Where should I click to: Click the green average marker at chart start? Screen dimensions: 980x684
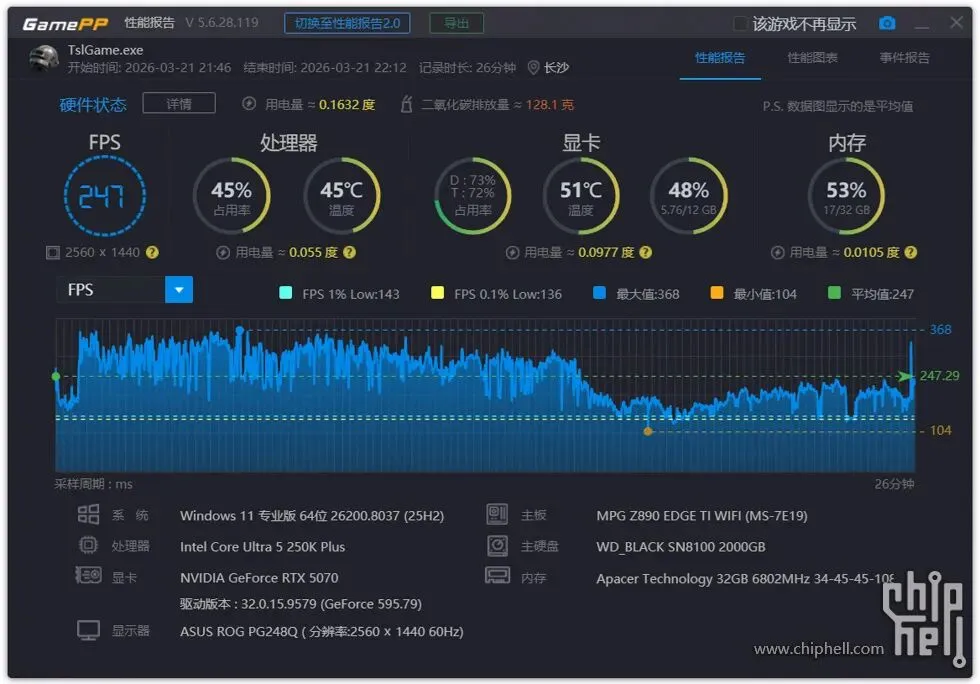(x=56, y=376)
